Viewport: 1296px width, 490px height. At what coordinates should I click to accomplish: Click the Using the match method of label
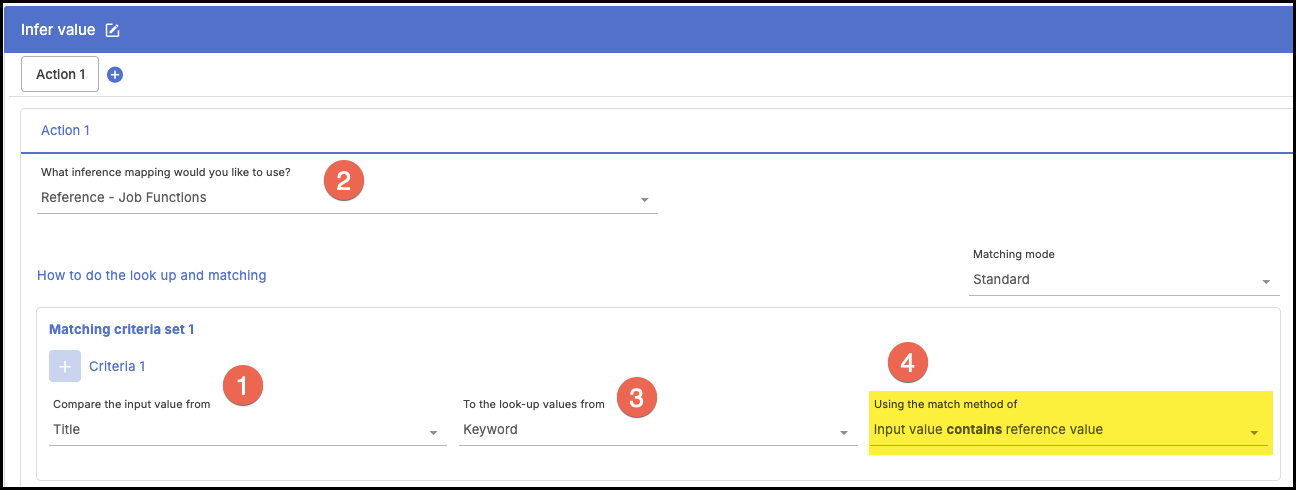[945, 404]
